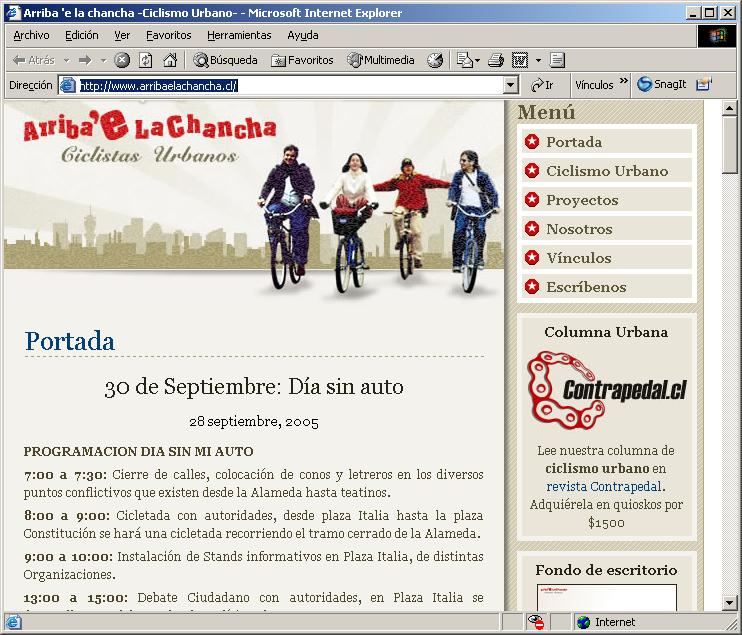Open the Multimedia toolbar button
The image size is (742, 635).
point(381,60)
